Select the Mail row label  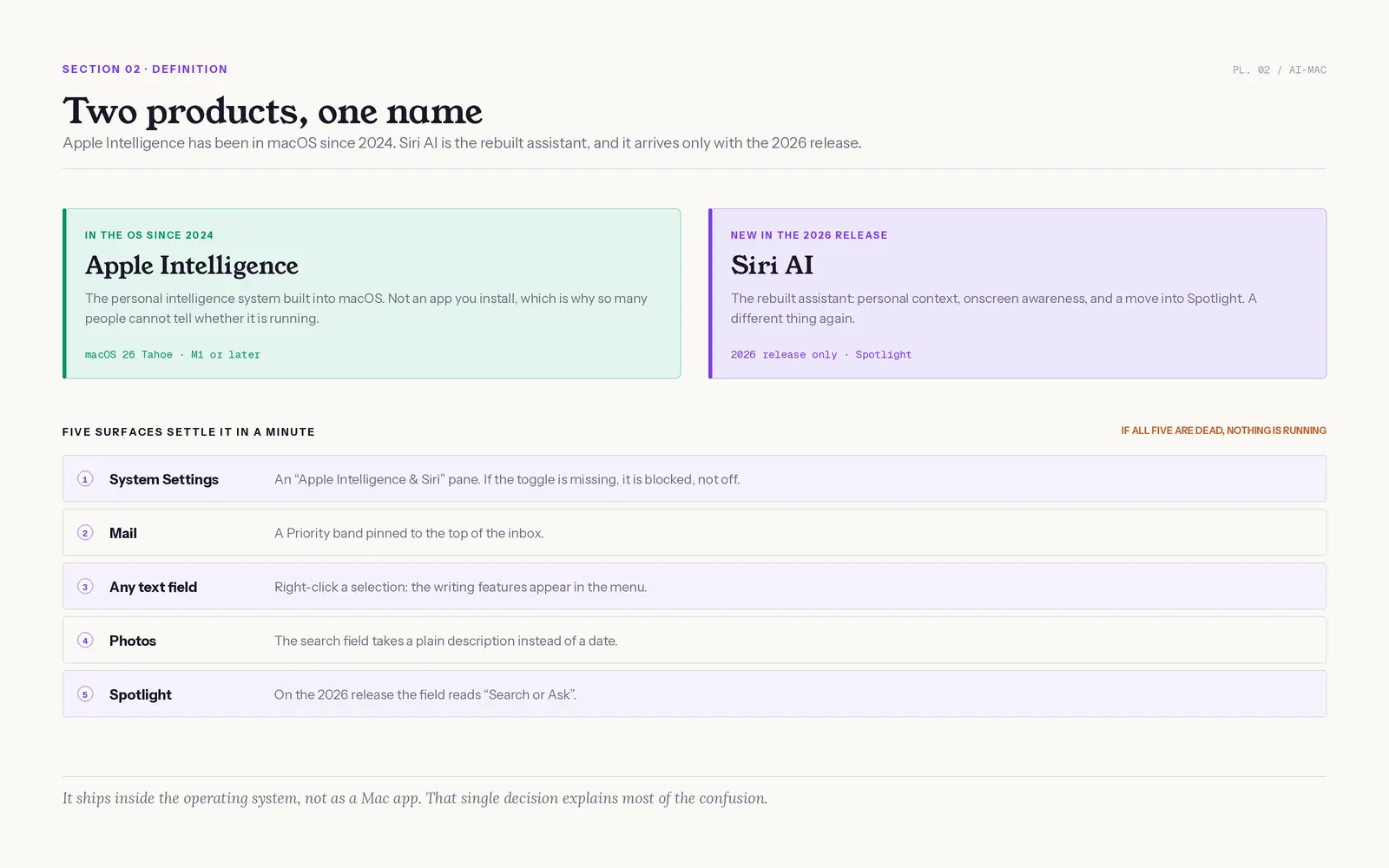(123, 533)
